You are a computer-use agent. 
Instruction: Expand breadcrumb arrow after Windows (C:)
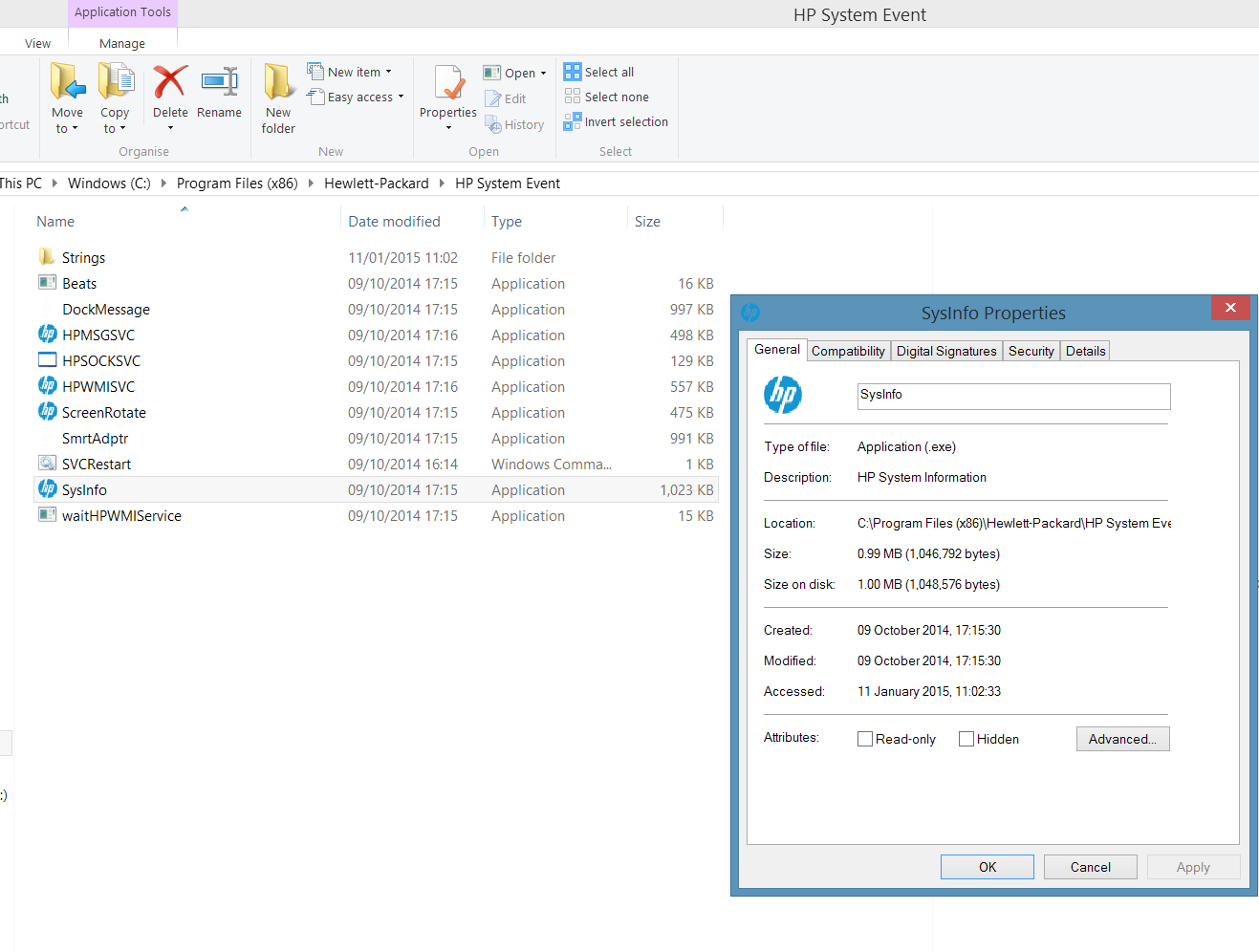(163, 183)
